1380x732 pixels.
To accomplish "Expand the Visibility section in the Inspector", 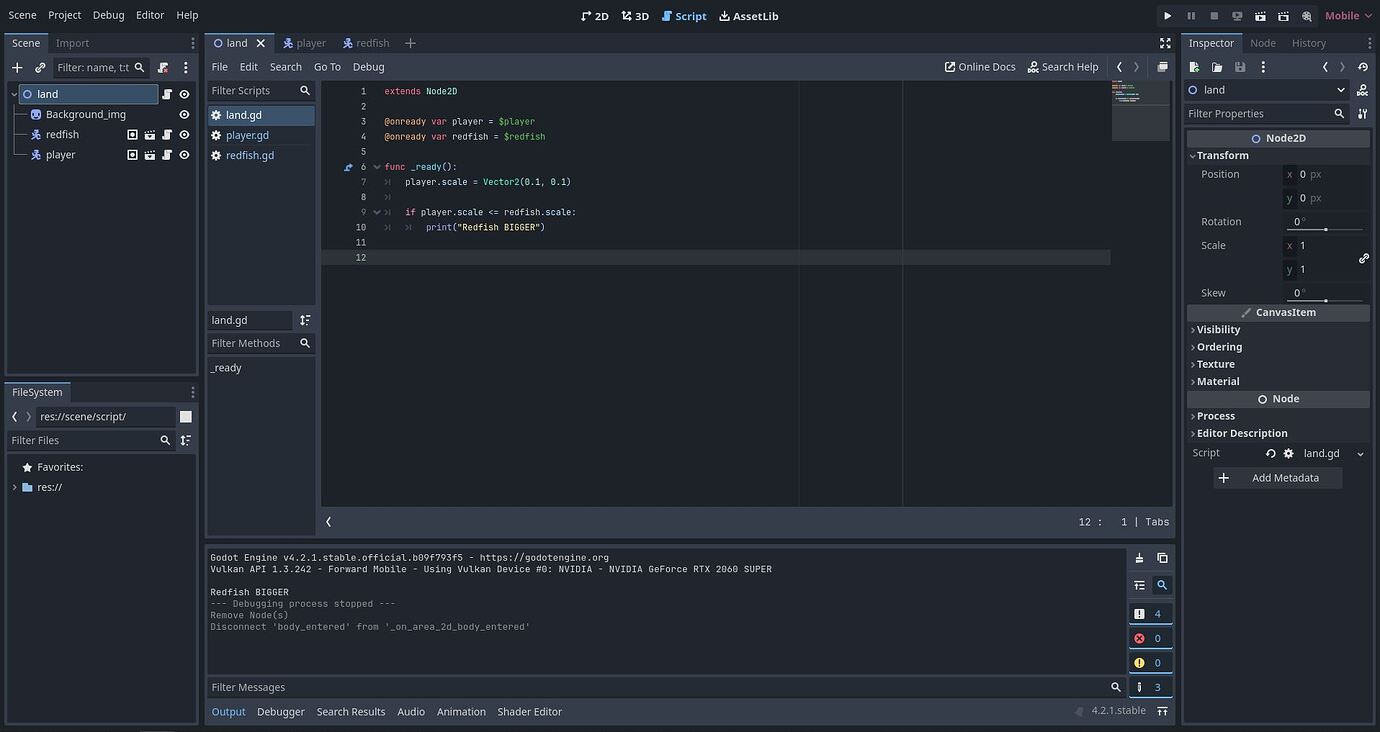I will (x=1217, y=329).
